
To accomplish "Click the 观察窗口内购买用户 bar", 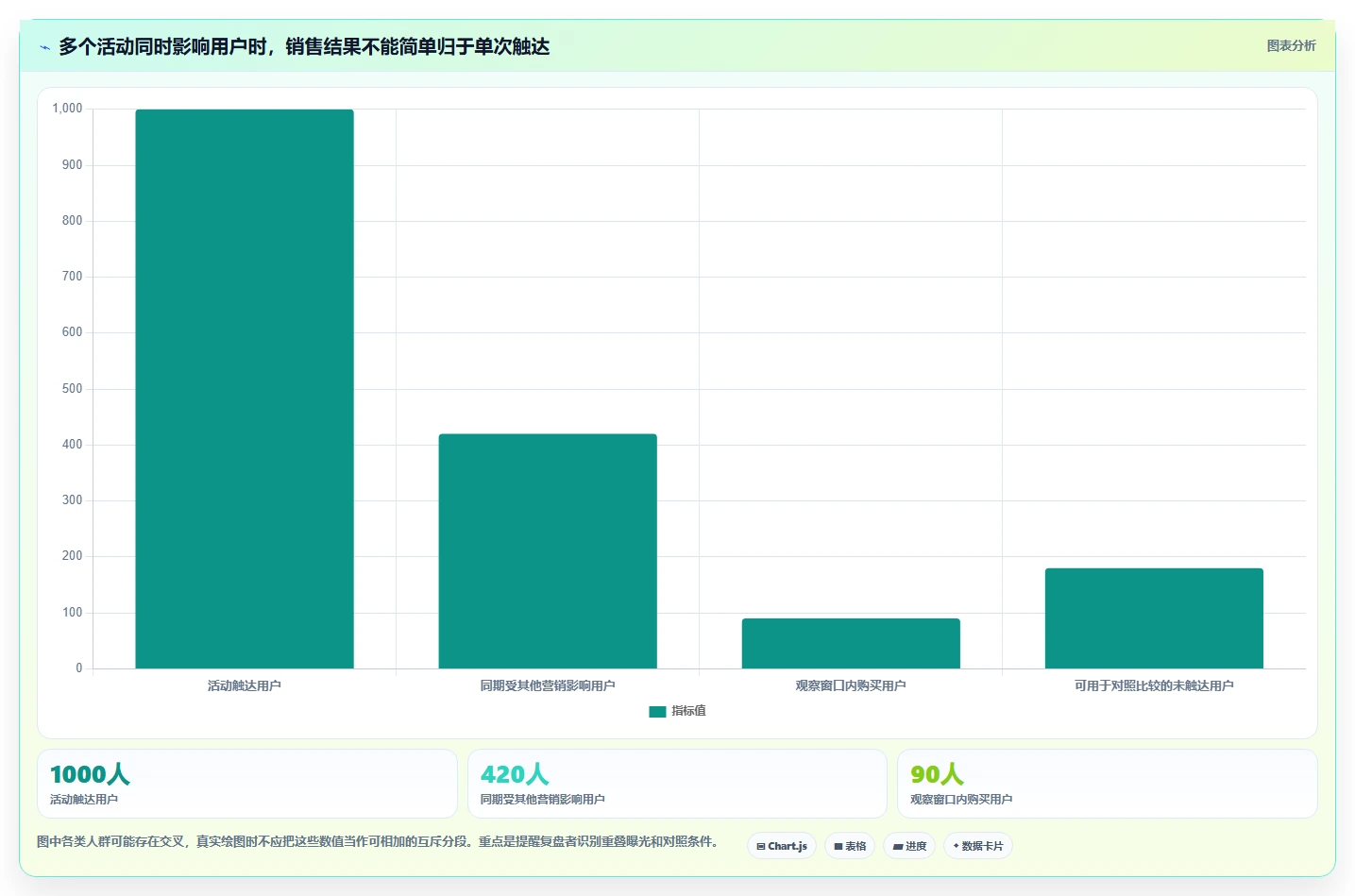I will 851,644.
